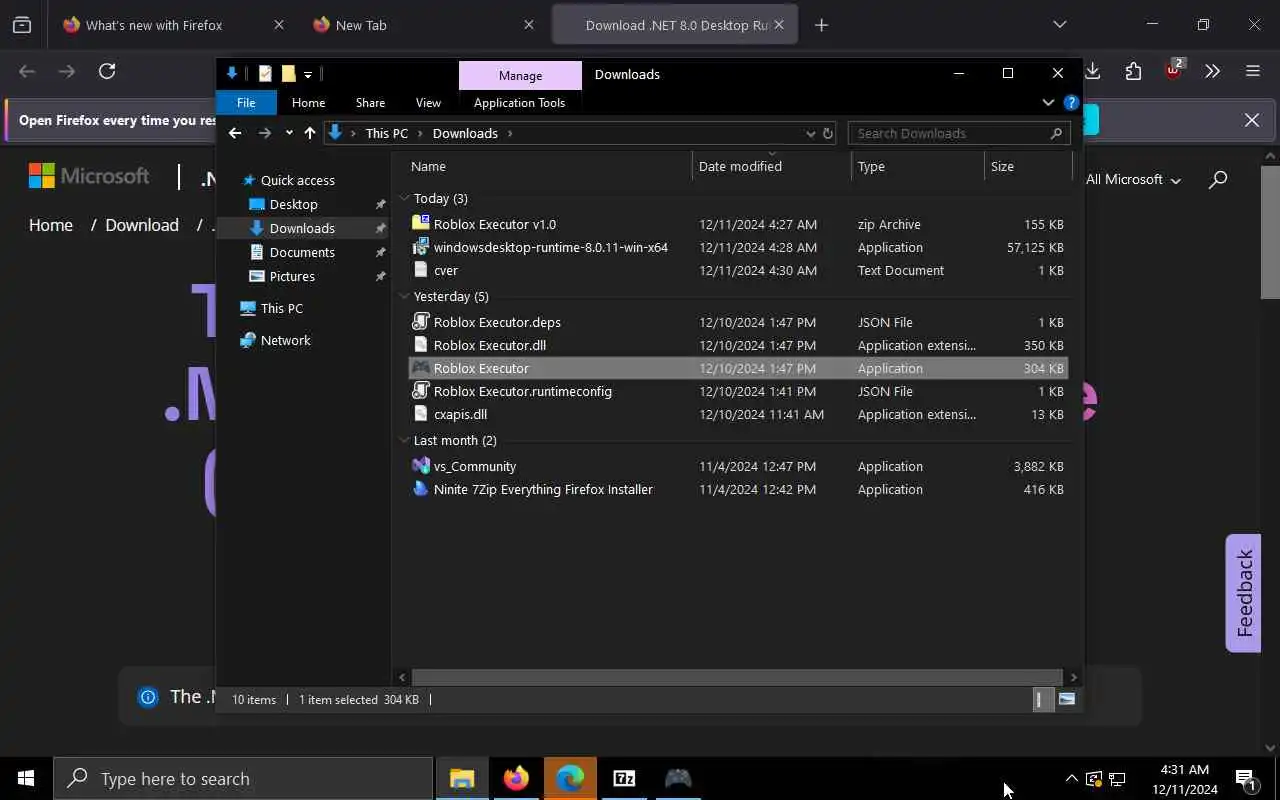The height and width of the screenshot is (800, 1280).
Task: Go up one folder level in Explorer
Action: tap(310, 133)
